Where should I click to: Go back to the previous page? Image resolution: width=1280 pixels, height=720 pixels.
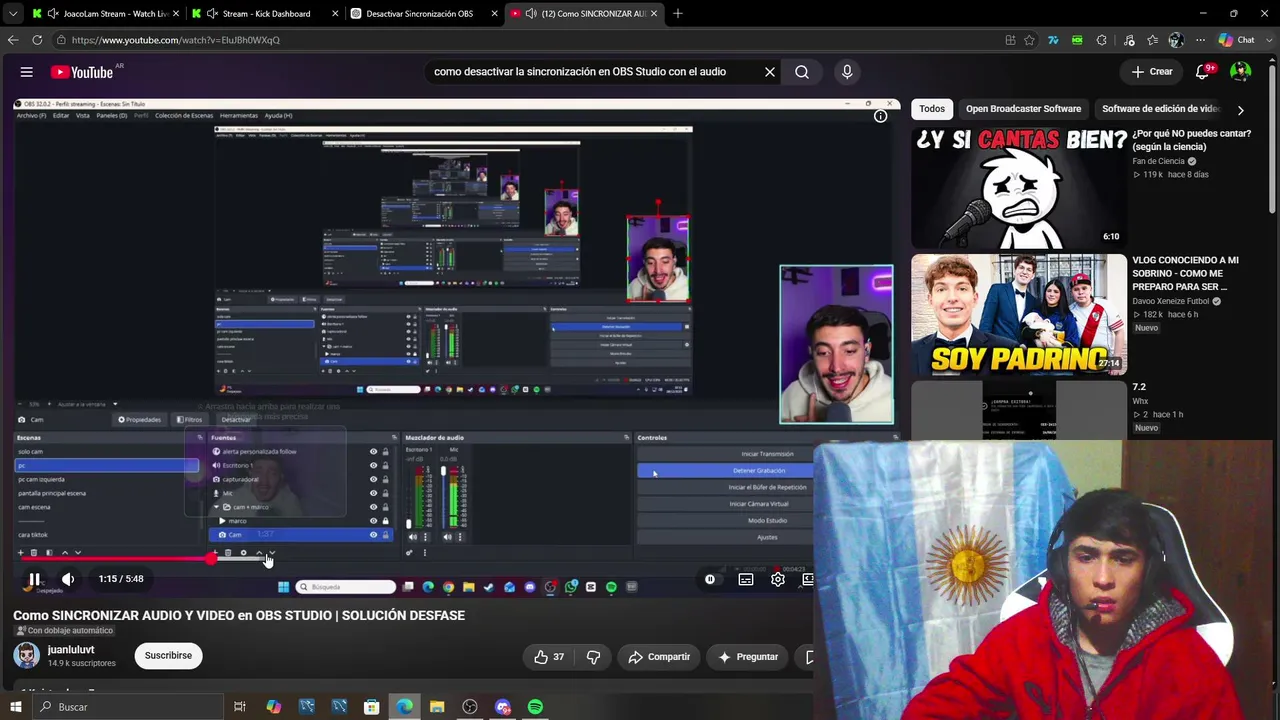pos(13,40)
